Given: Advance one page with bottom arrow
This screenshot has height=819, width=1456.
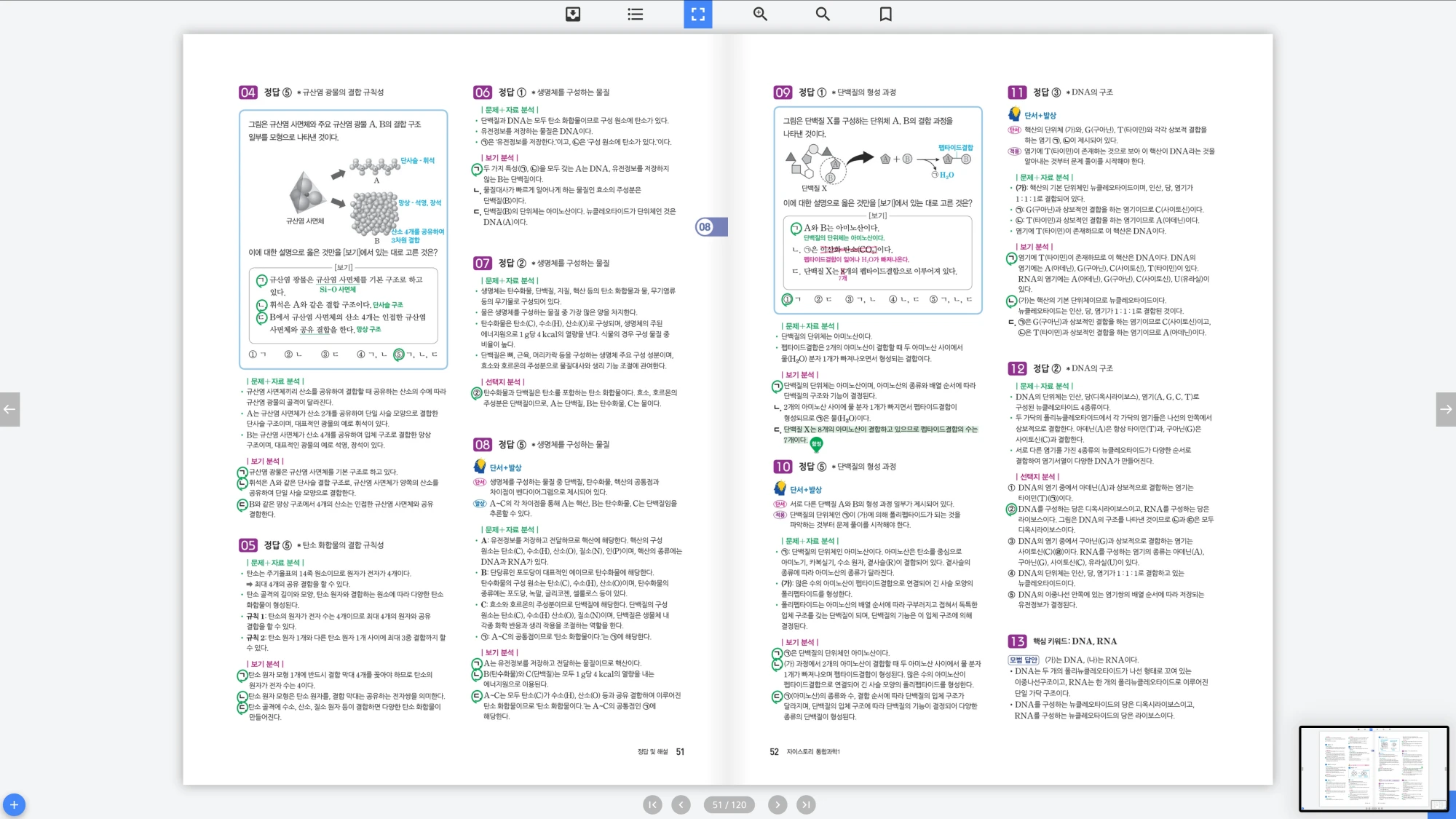Looking at the screenshot, I should click(x=778, y=804).
